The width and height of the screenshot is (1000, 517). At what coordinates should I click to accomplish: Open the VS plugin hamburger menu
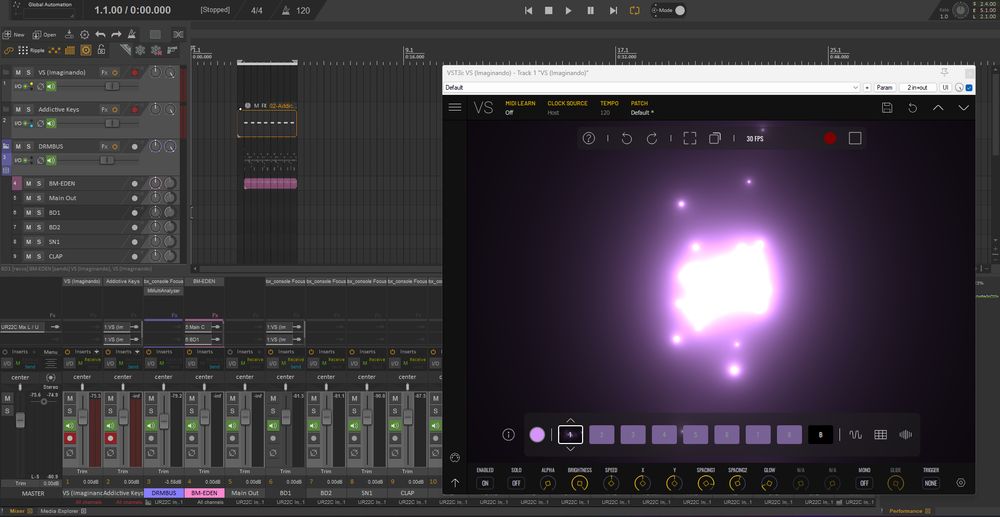click(x=455, y=107)
